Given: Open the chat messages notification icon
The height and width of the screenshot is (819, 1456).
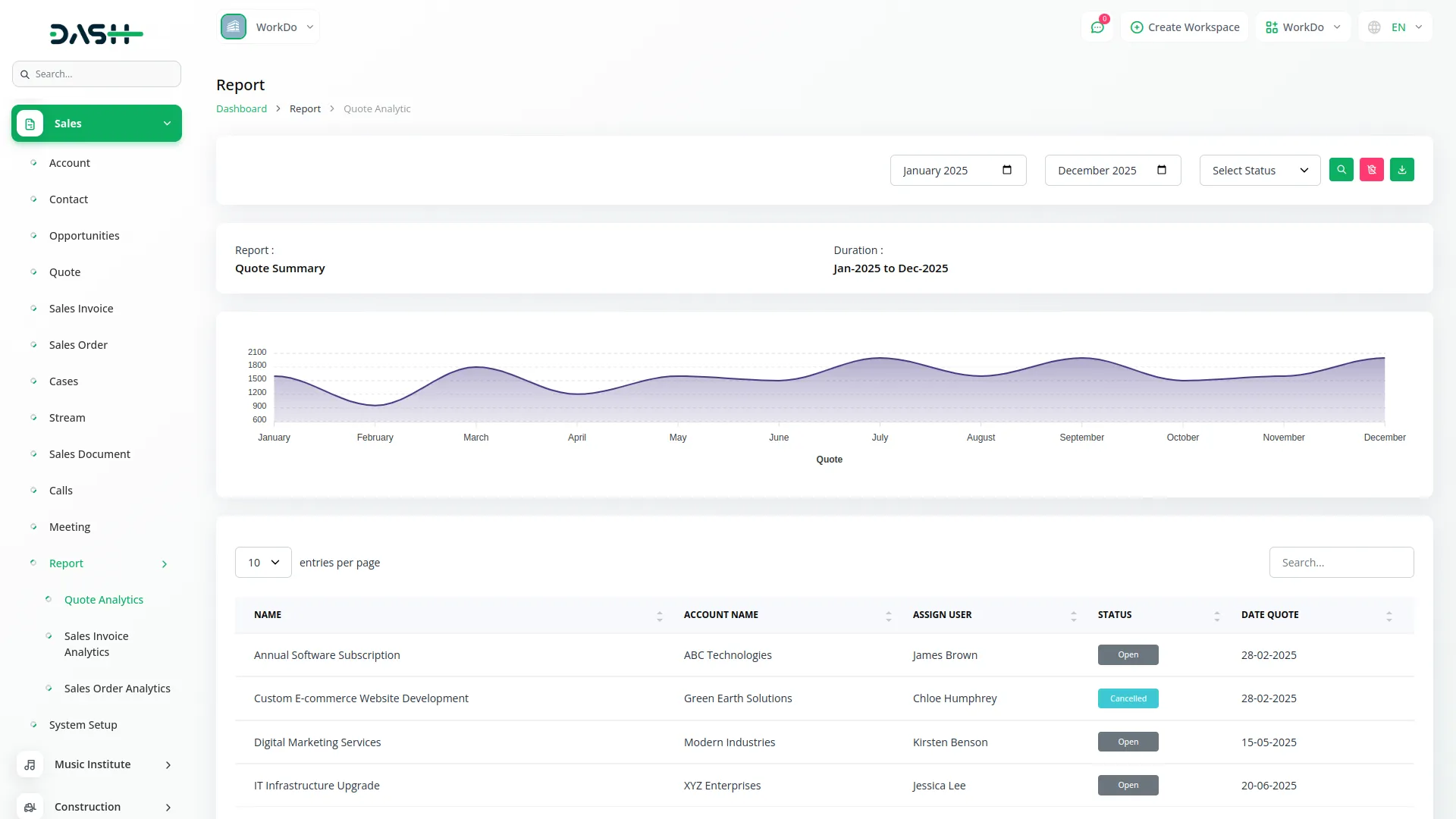Looking at the screenshot, I should (x=1097, y=27).
